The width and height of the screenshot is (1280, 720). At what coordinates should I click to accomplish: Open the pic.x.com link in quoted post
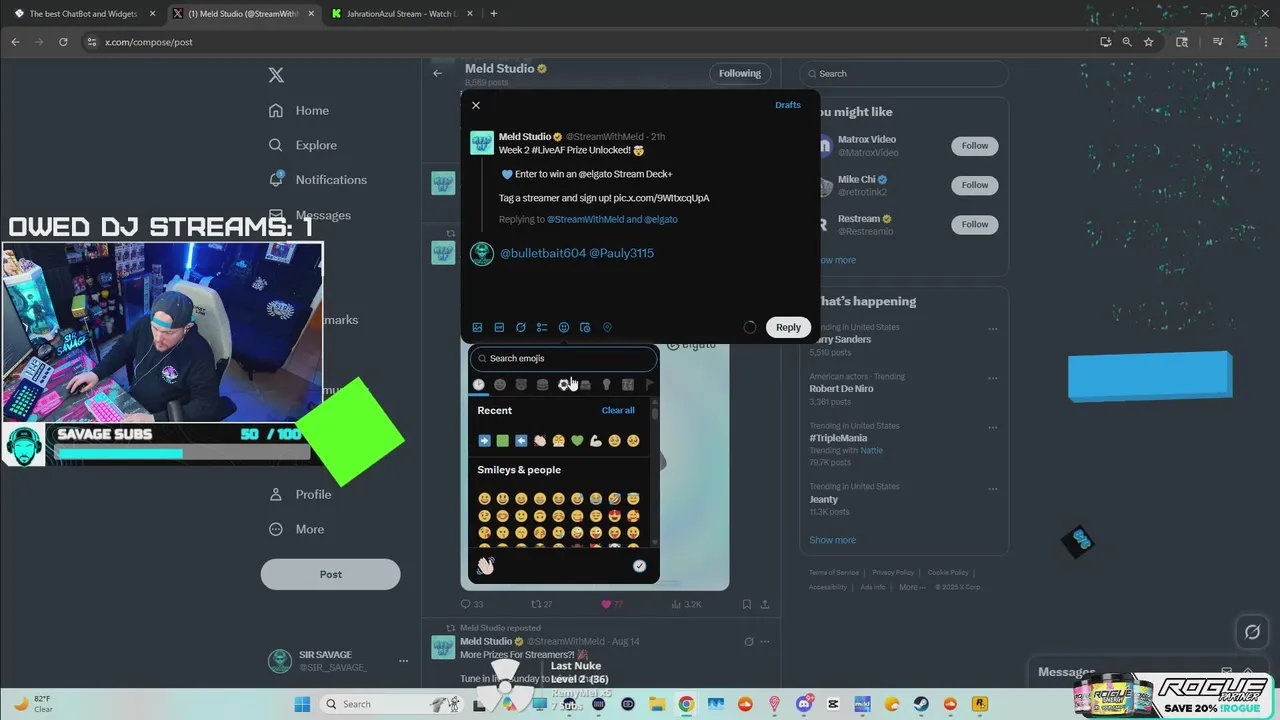coord(661,198)
